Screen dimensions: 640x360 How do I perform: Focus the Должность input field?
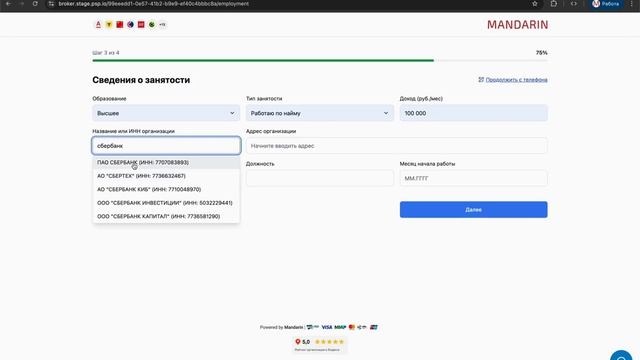pyautogui.click(x=320, y=178)
